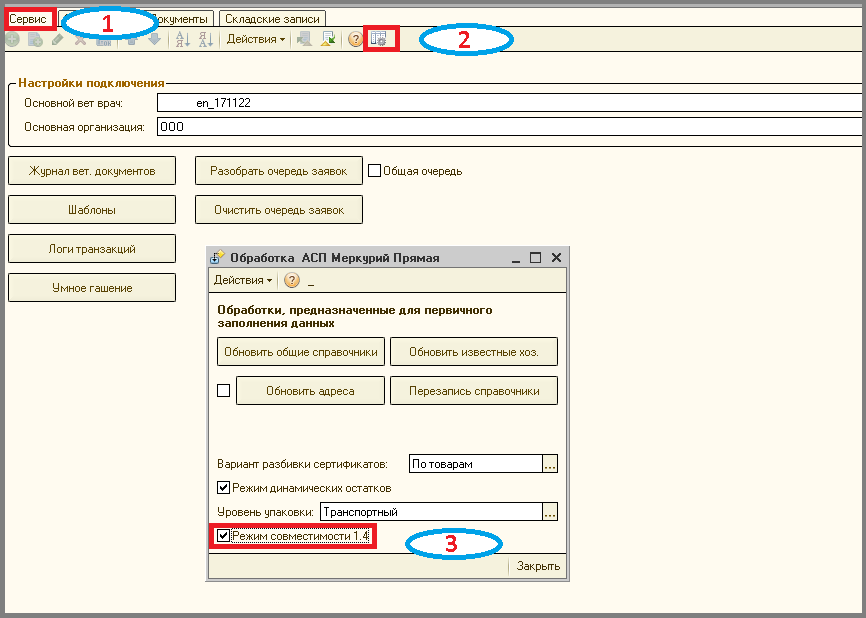Sort ascending with the А-Я icon
This screenshot has width=866, height=618.
[x=182, y=39]
